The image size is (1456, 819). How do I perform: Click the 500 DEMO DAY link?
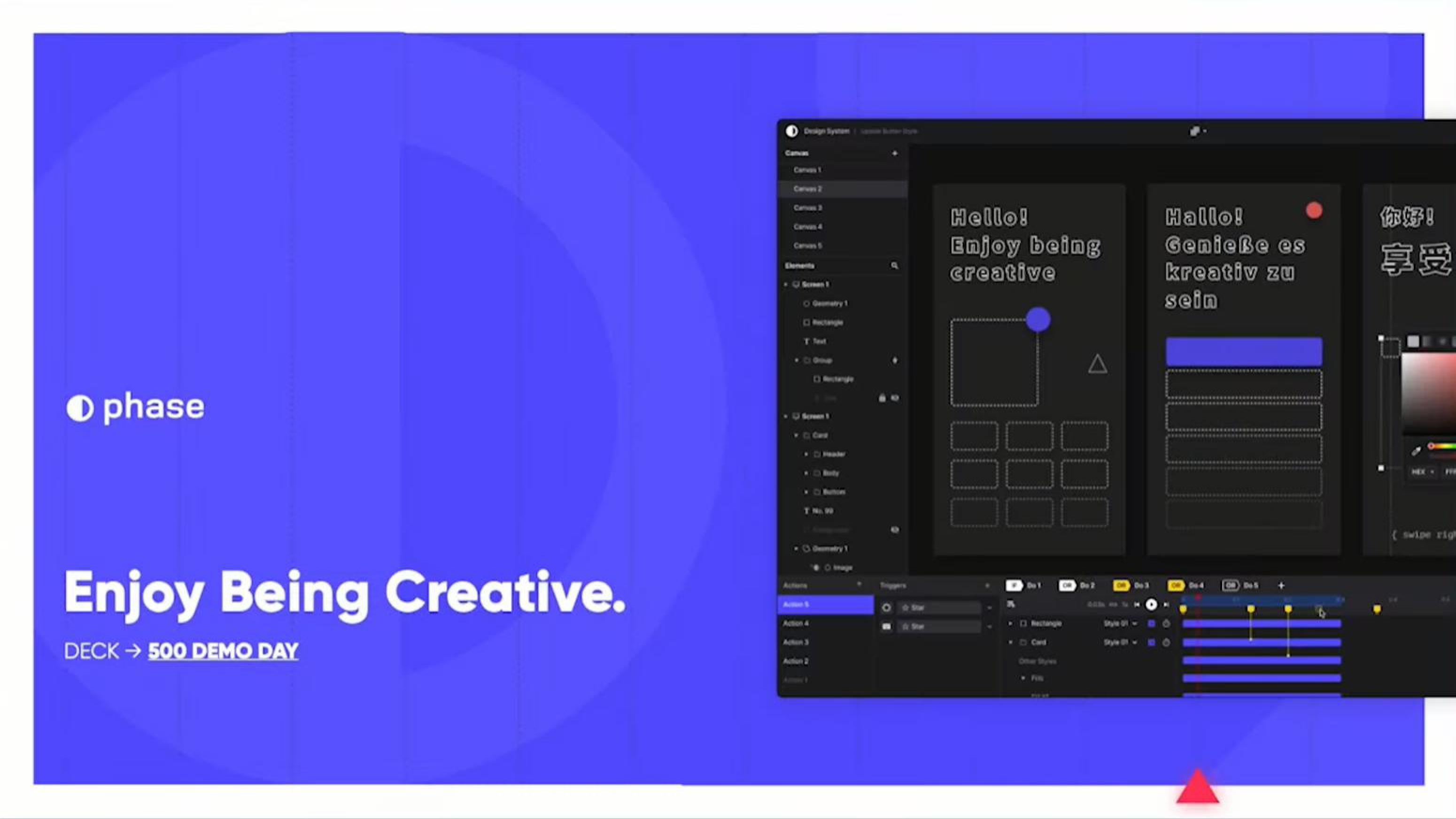(x=223, y=651)
